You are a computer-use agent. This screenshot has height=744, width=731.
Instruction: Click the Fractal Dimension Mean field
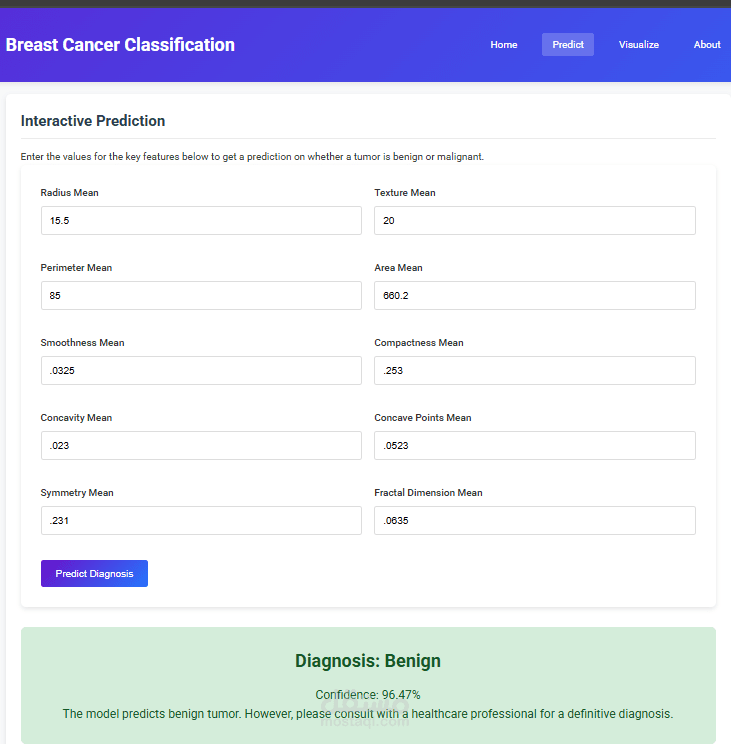click(x=535, y=521)
